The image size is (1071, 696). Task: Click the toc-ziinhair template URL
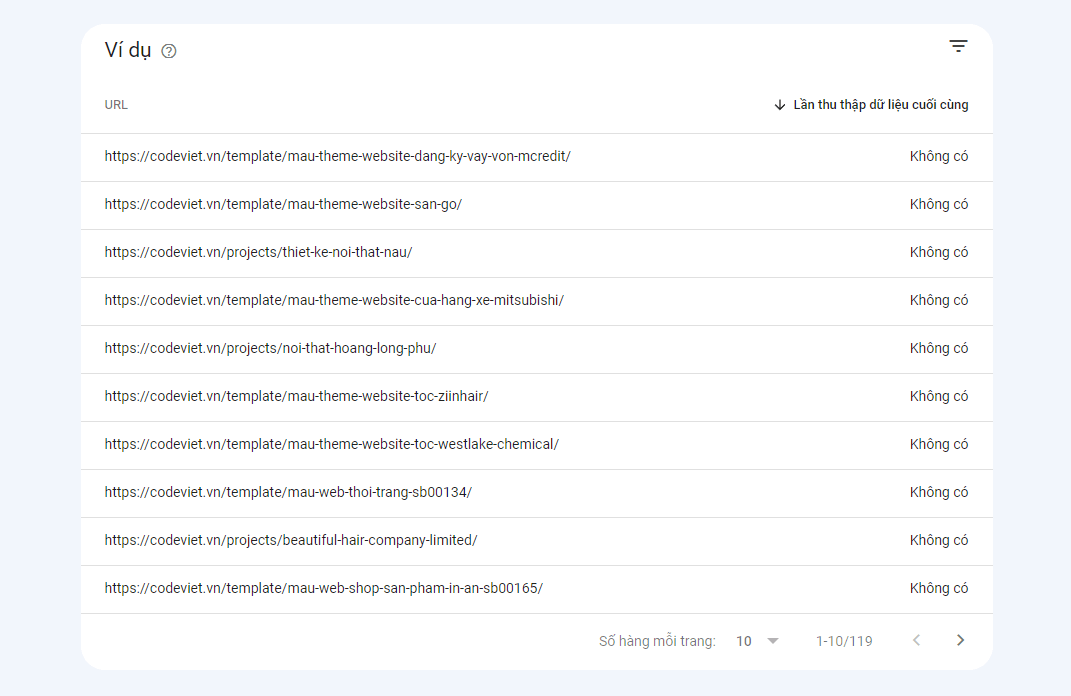[296, 397]
